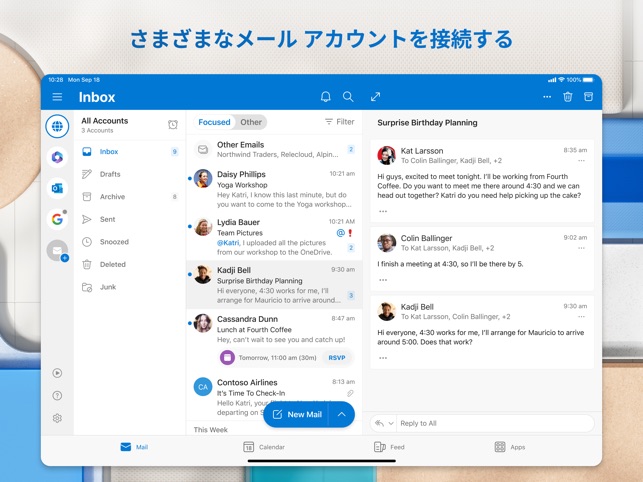Switch to the Feed tab
This screenshot has width=643, height=482.
tap(389, 447)
